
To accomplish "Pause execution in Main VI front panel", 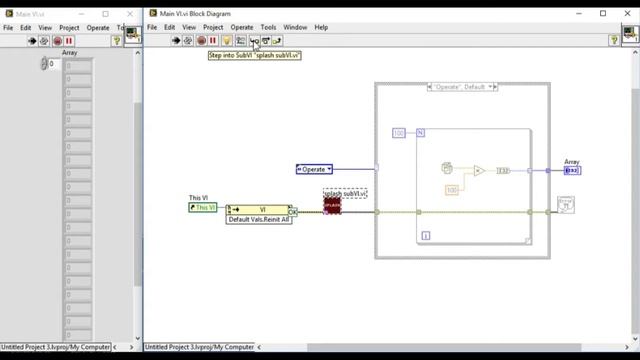I will pos(69,41).
